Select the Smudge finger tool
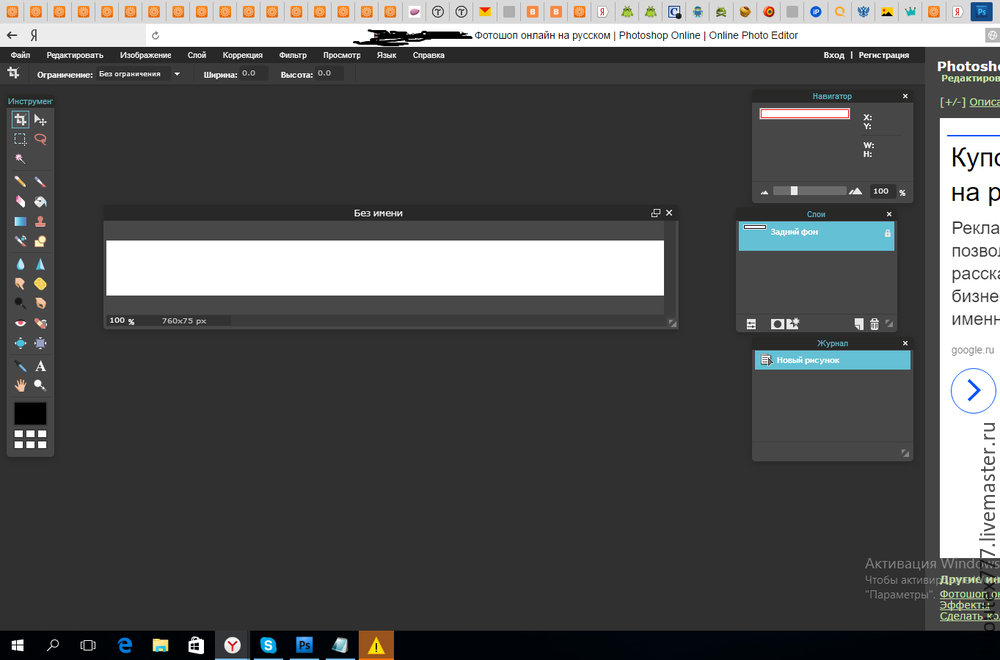 coord(20,284)
